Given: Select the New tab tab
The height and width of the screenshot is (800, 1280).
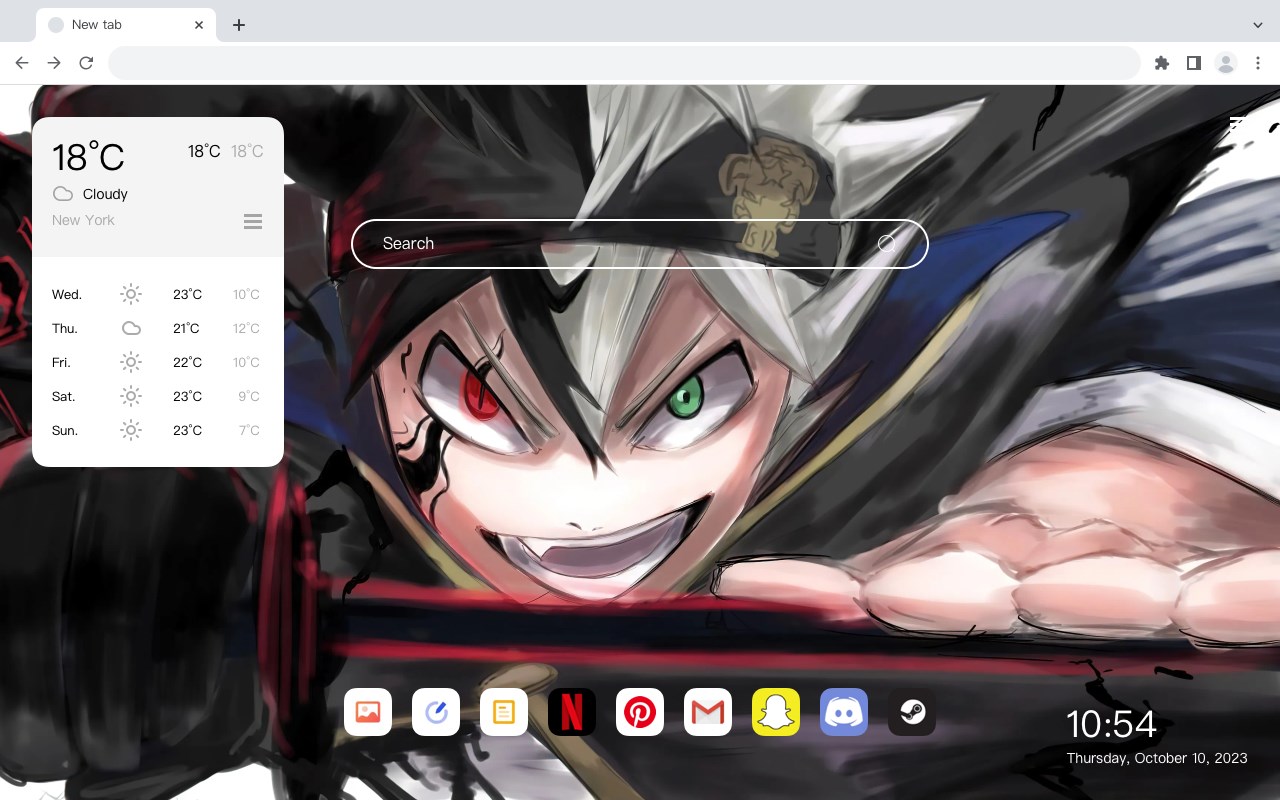Looking at the screenshot, I should 126,25.
